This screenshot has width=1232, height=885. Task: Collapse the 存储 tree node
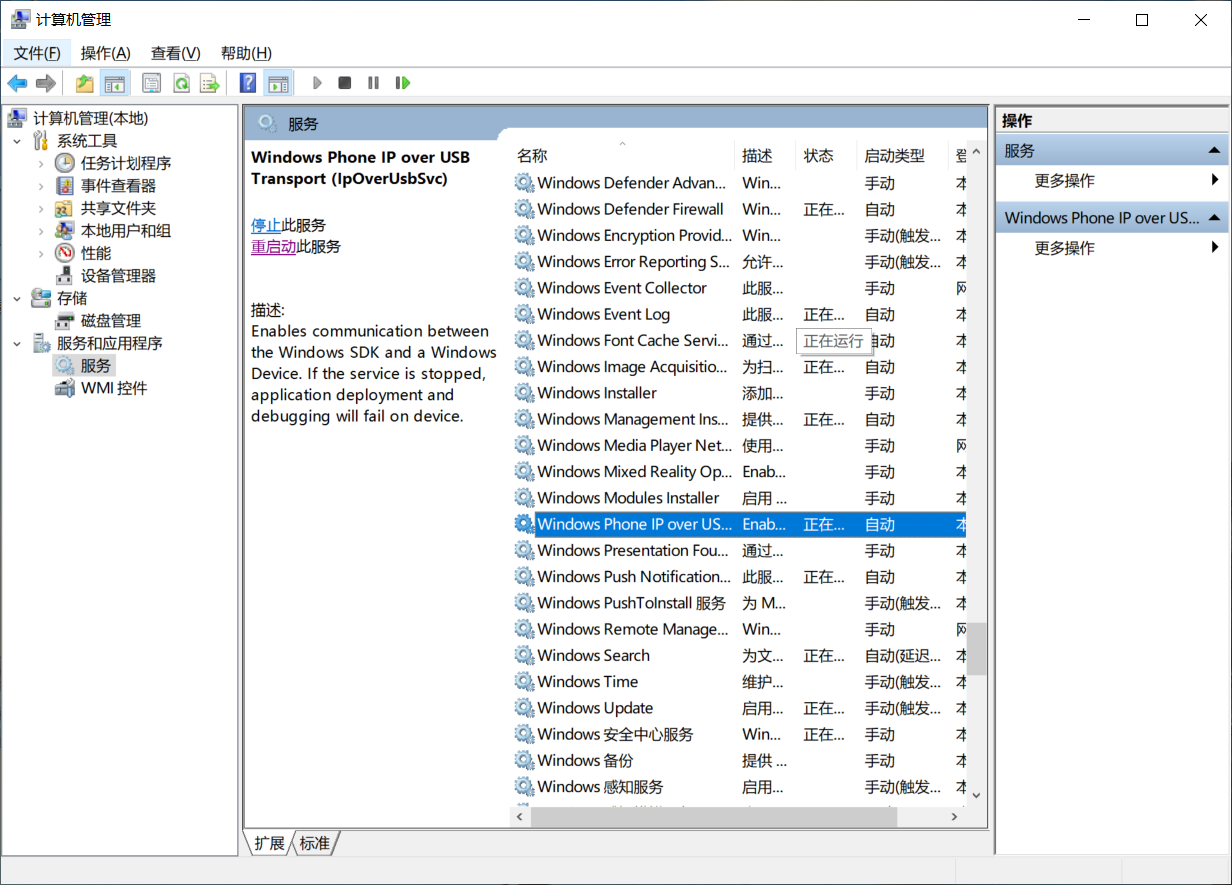point(17,298)
